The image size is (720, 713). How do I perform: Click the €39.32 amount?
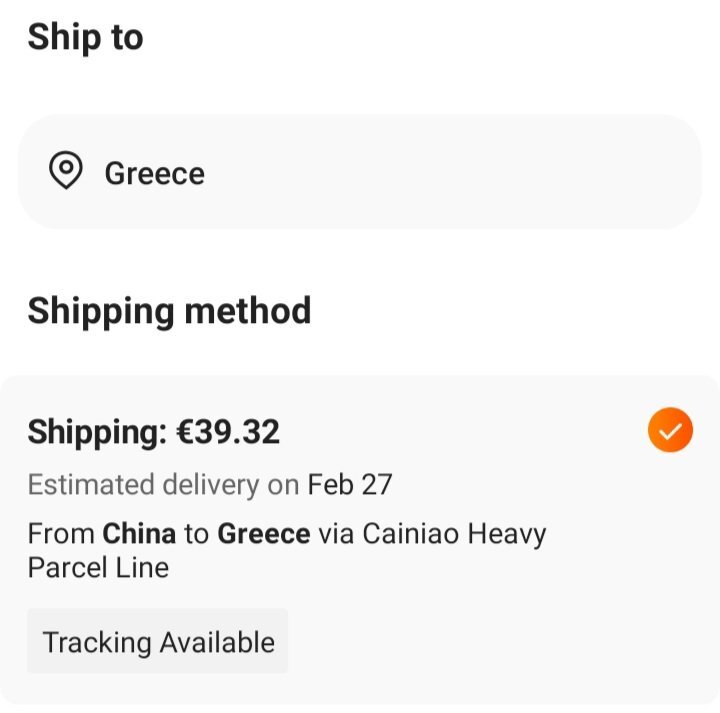(x=228, y=432)
